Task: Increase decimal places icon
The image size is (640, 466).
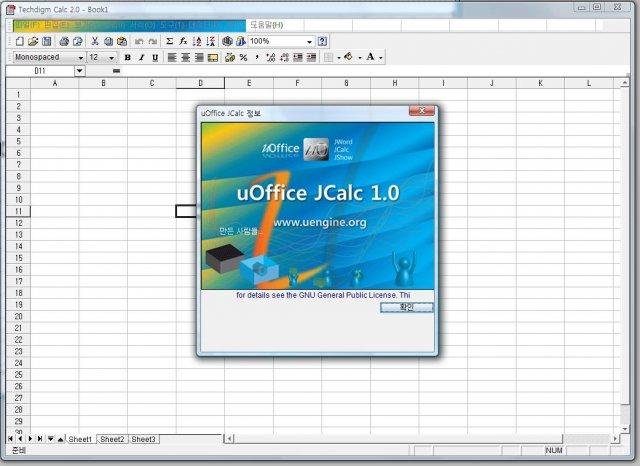Action: pyautogui.click(x=271, y=58)
